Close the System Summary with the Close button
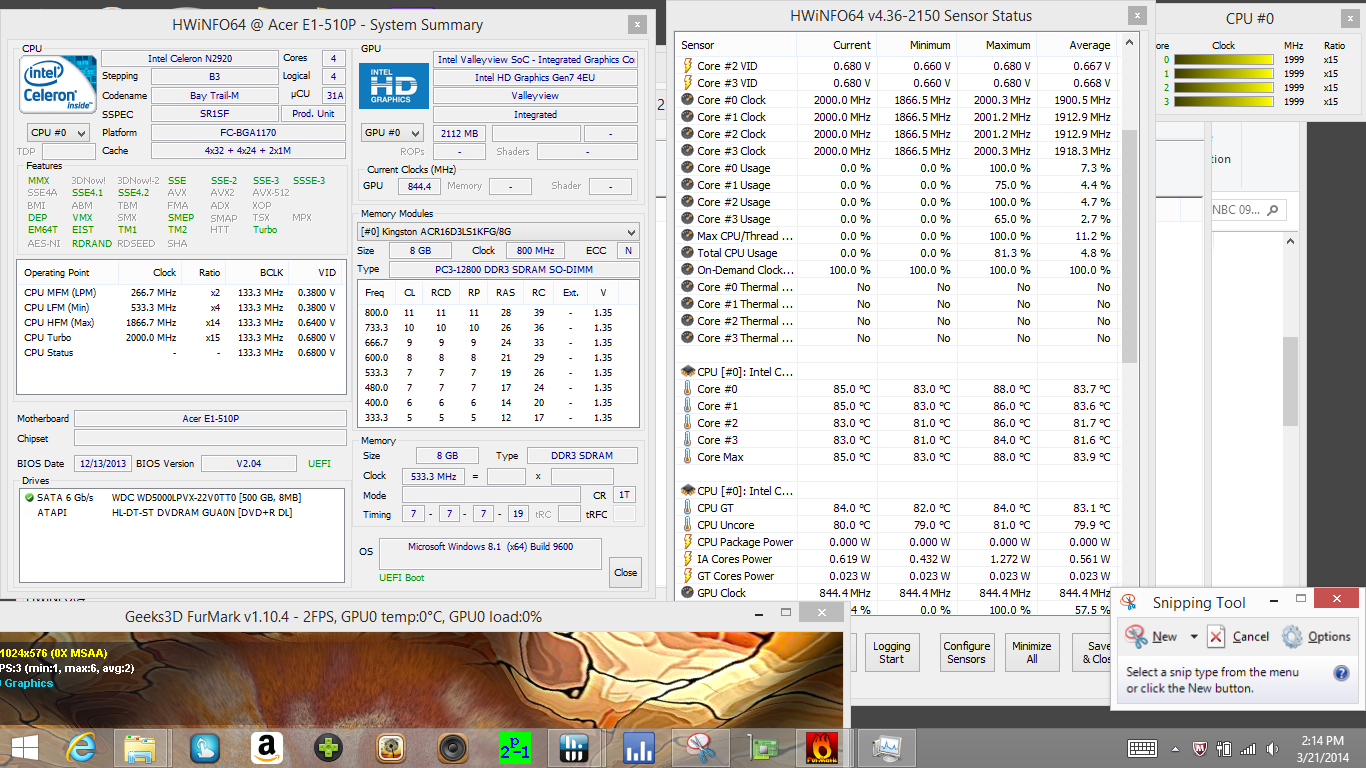This screenshot has width=1366, height=768. pyautogui.click(x=625, y=572)
